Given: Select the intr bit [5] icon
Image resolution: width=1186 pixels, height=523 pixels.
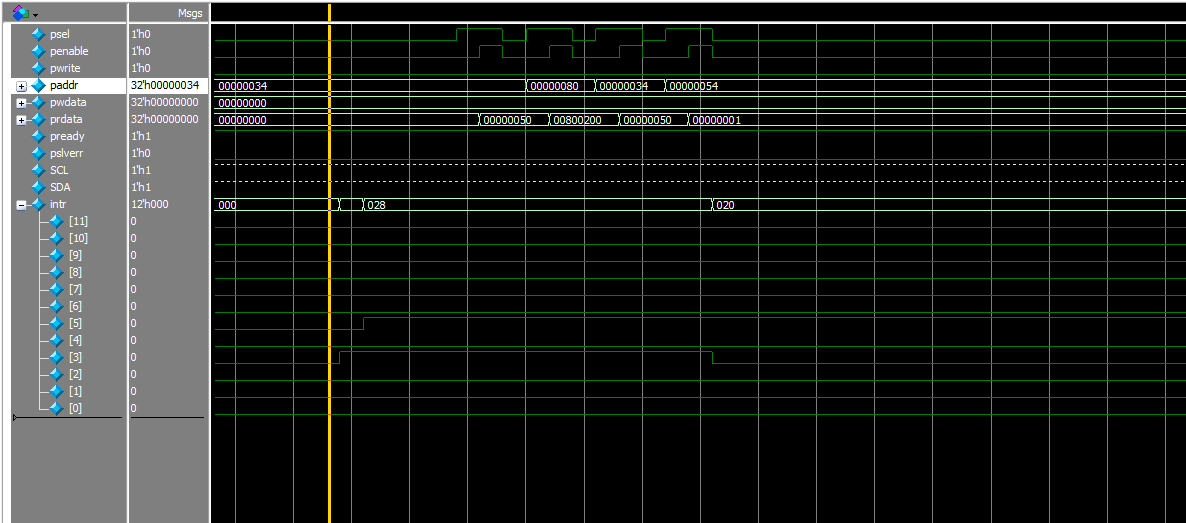Looking at the screenshot, I should tap(56, 323).
